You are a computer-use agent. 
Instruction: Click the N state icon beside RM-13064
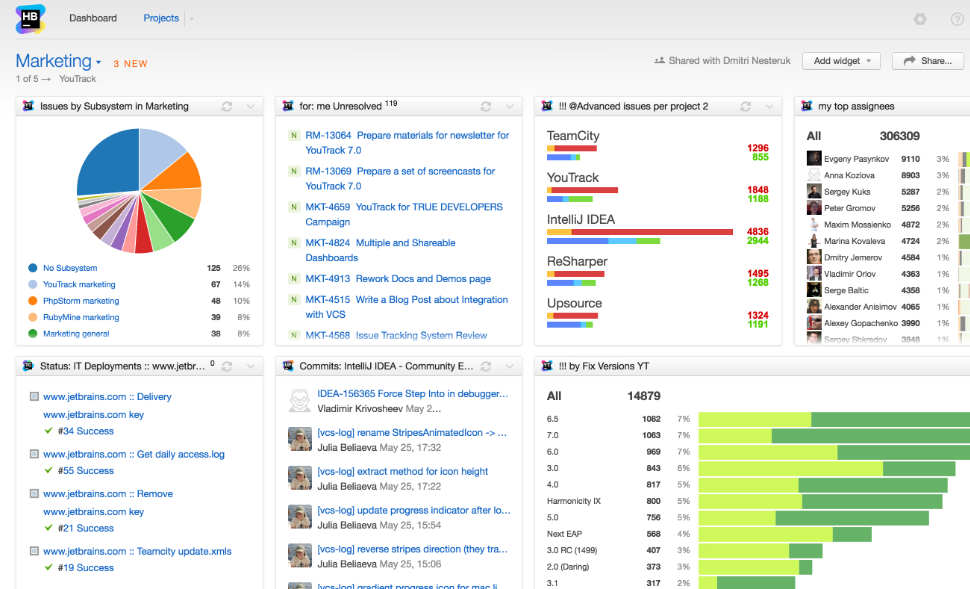pyautogui.click(x=294, y=135)
